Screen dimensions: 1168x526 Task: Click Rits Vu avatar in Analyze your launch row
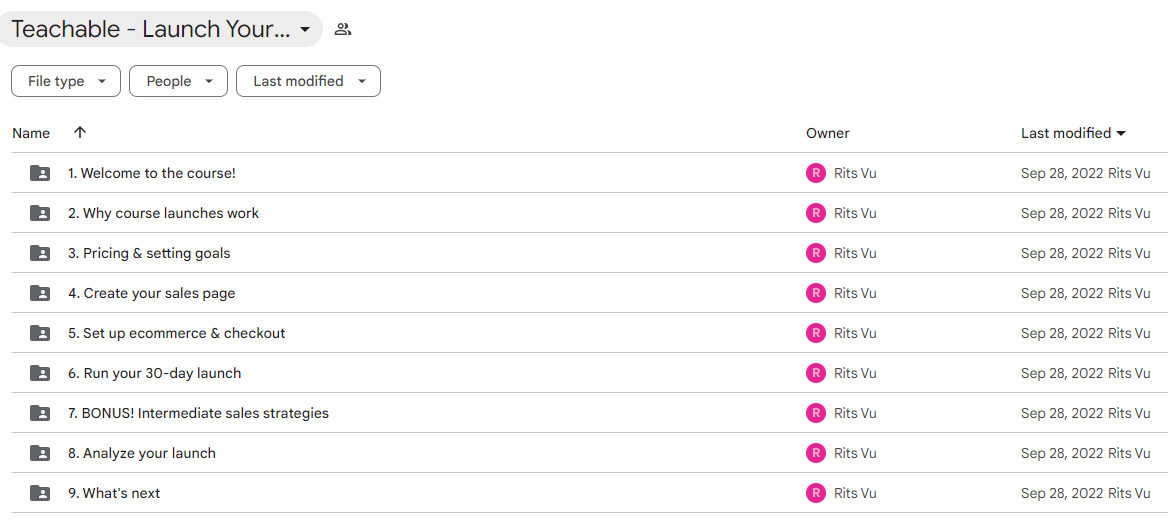[816, 453]
